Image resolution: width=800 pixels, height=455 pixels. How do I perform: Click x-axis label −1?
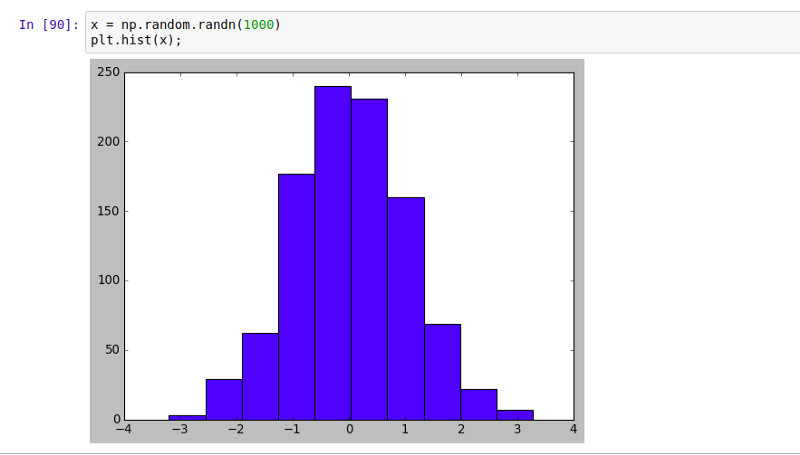[292, 429]
